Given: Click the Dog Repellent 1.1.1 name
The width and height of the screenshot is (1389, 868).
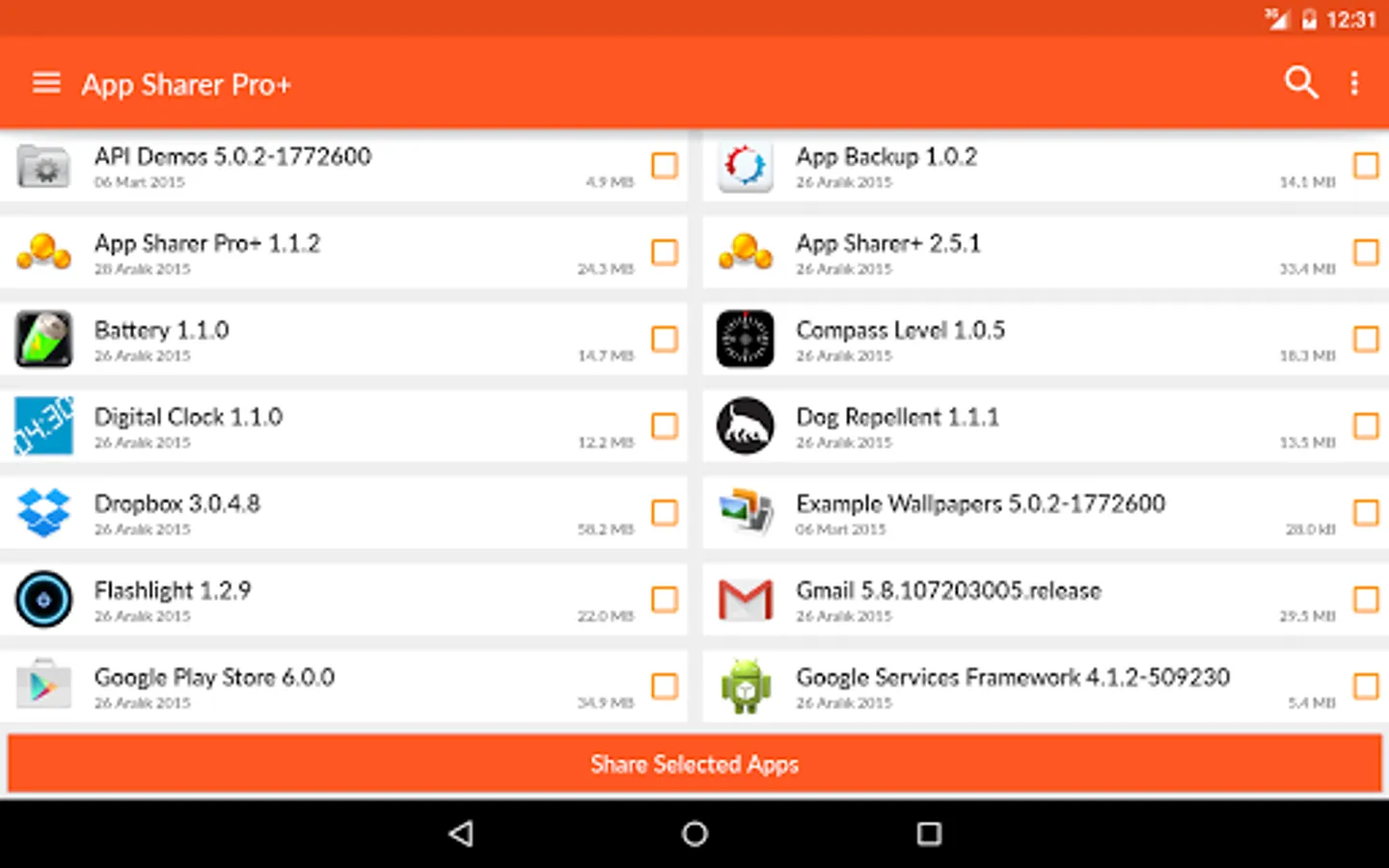Looking at the screenshot, I should [897, 417].
